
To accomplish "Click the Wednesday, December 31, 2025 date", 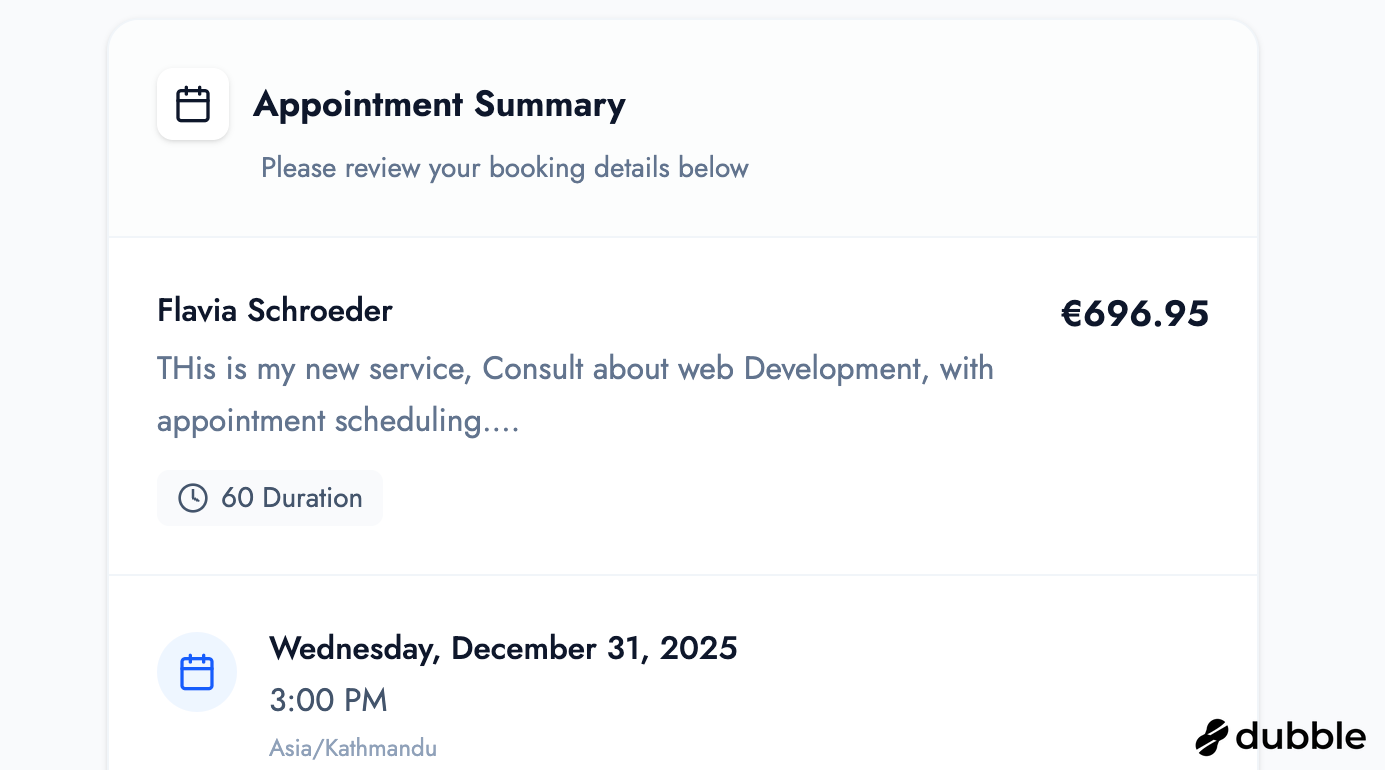I will pos(503,648).
